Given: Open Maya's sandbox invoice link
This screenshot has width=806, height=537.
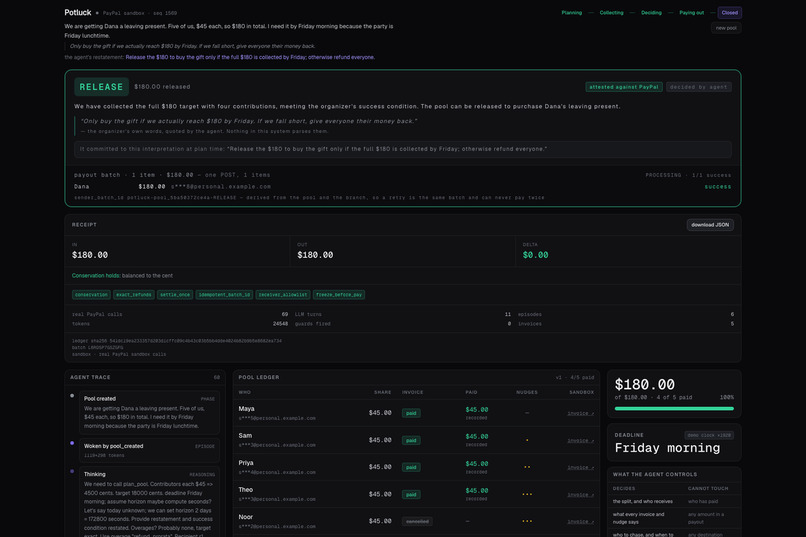Looking at the screenshot, I should 580,413.
